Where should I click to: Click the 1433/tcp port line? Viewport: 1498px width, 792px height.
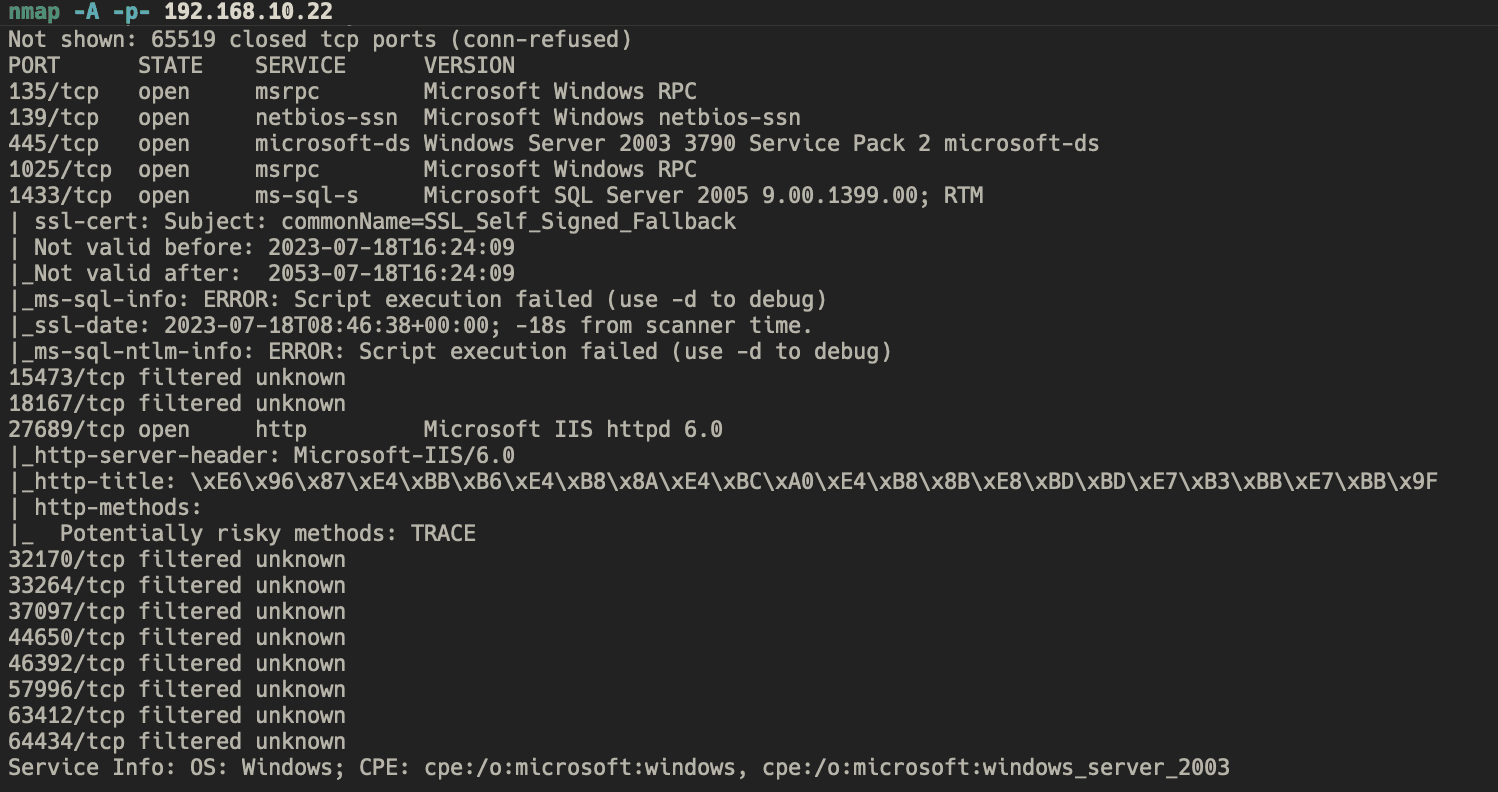pos(495,196)
